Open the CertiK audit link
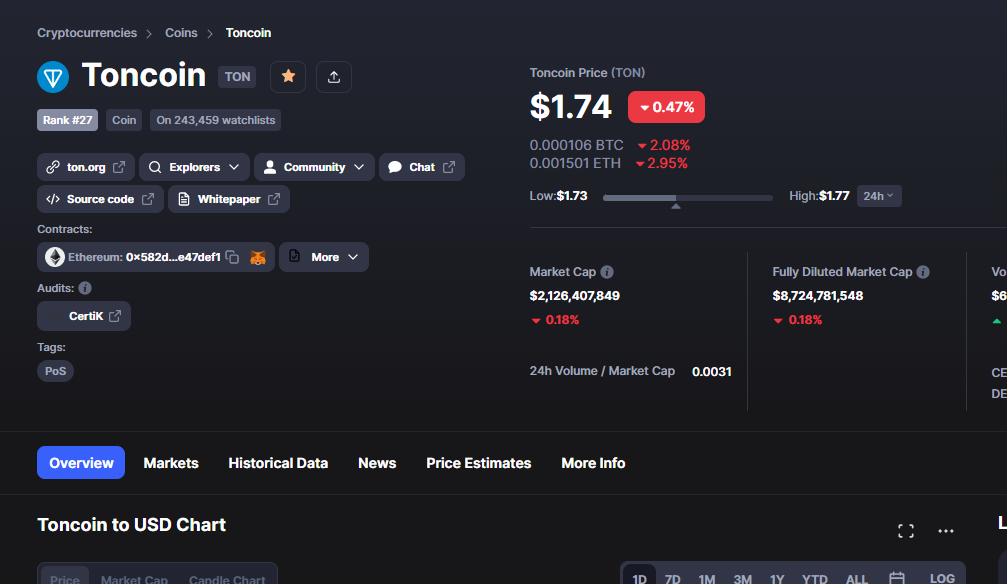The height and width of the screenshot is (584, 1007). tap(84, 316)
